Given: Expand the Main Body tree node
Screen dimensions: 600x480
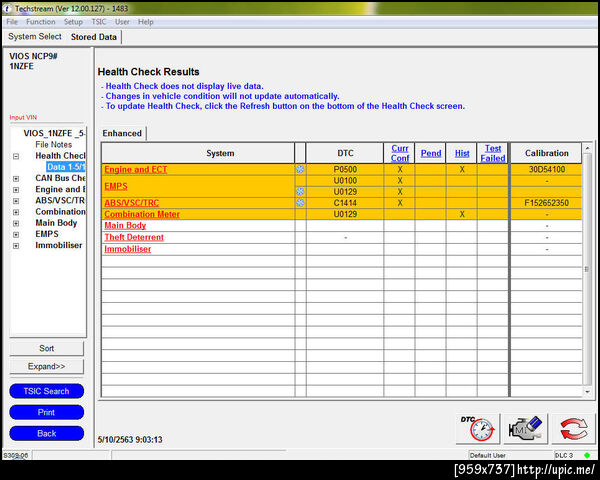Looking at the screenshot, I should pos(16,223).
